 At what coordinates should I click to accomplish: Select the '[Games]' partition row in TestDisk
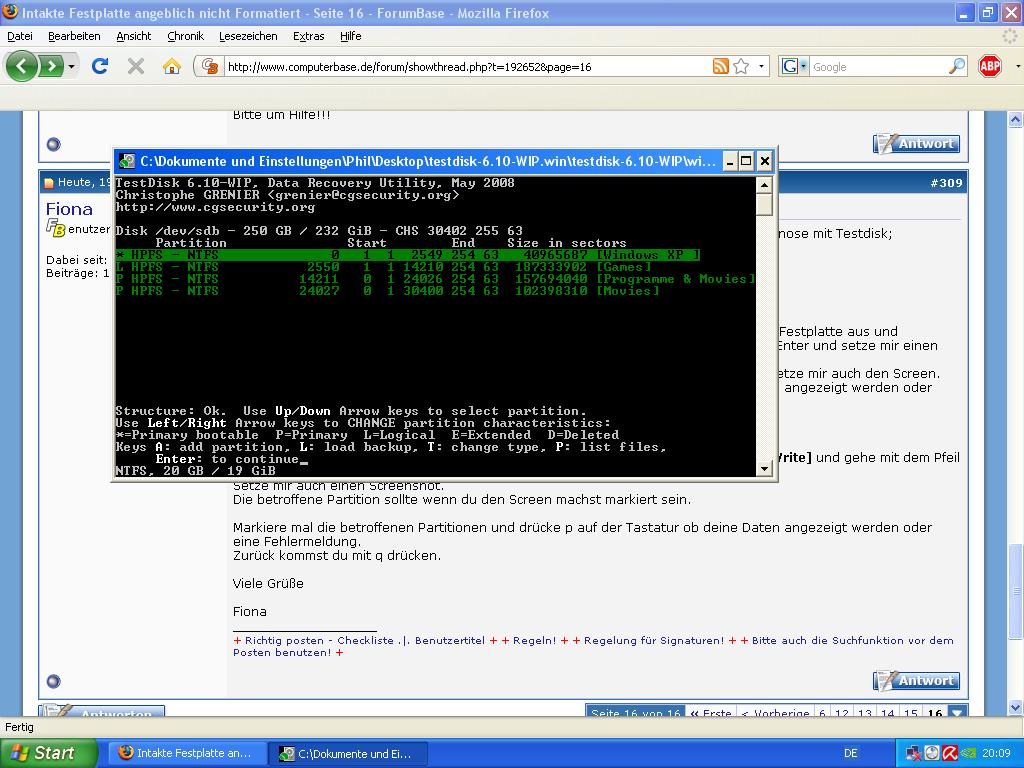[x=383, y=266]
